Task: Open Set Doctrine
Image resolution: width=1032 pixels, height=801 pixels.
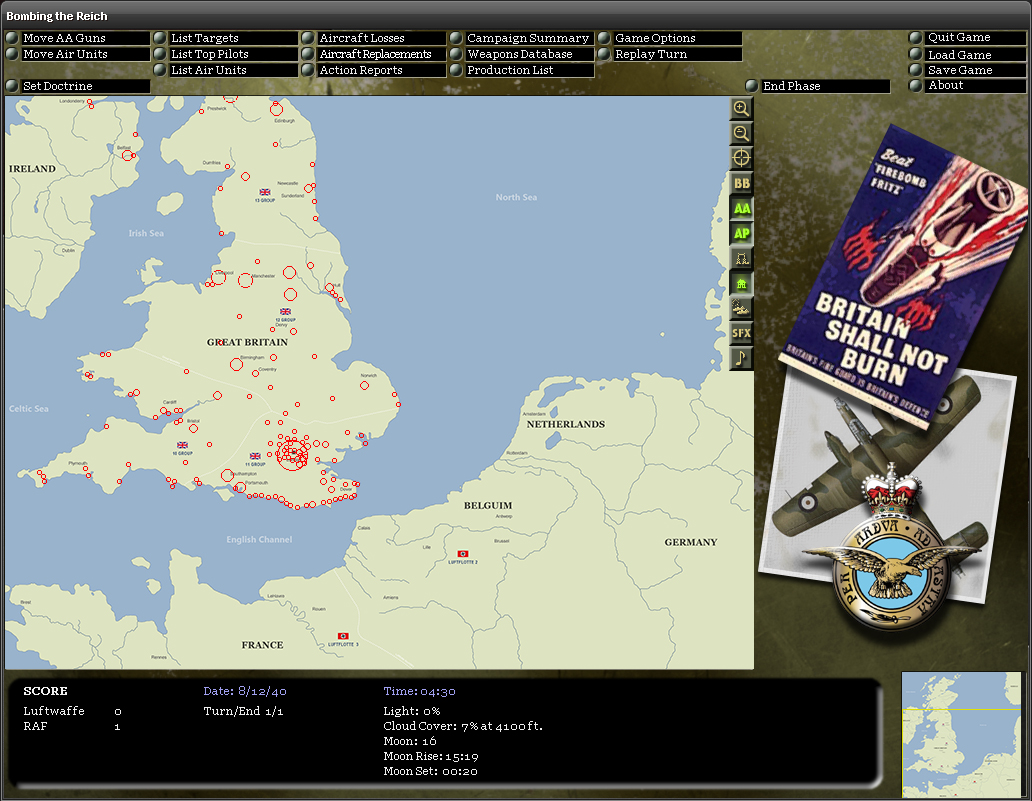Action: [x=78, y=86]
